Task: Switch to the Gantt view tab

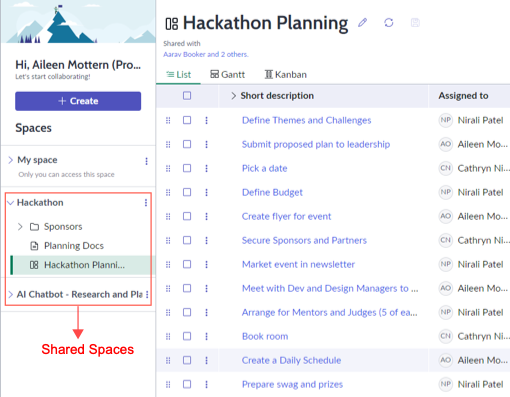Action: pos(228,74)
